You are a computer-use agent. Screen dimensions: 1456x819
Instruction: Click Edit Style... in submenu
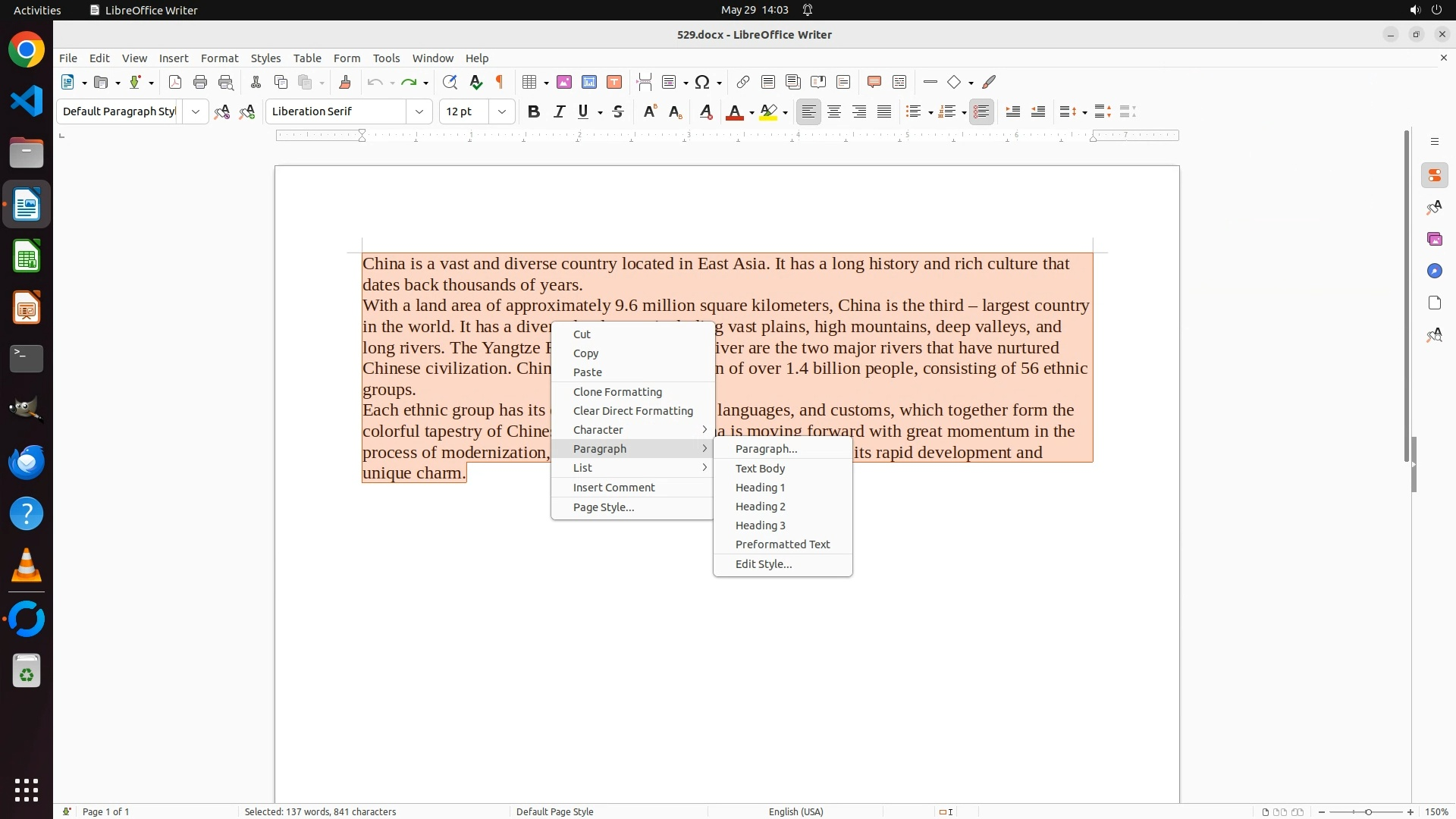[763, 564]
